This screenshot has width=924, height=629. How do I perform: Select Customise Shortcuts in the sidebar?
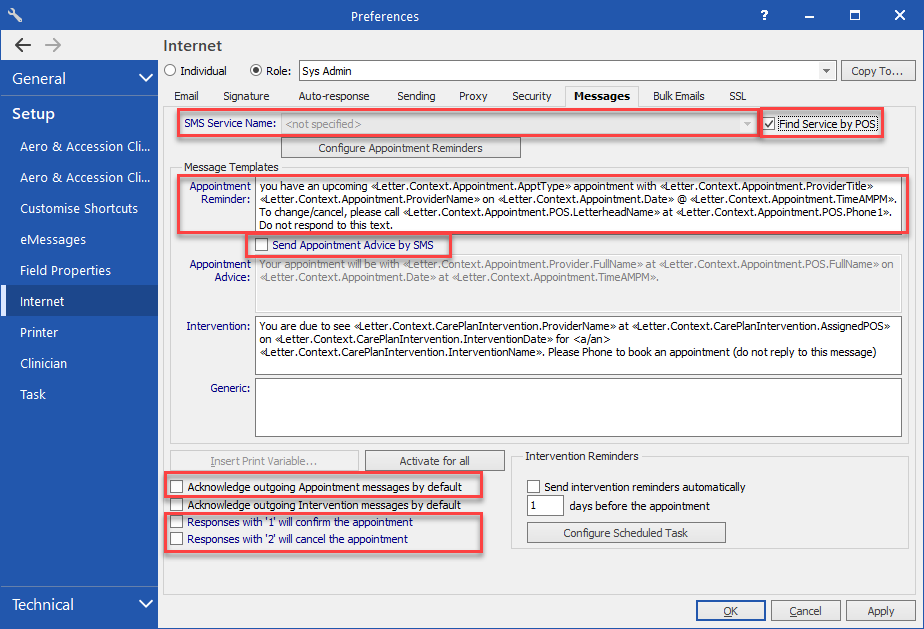coord(79,209)
